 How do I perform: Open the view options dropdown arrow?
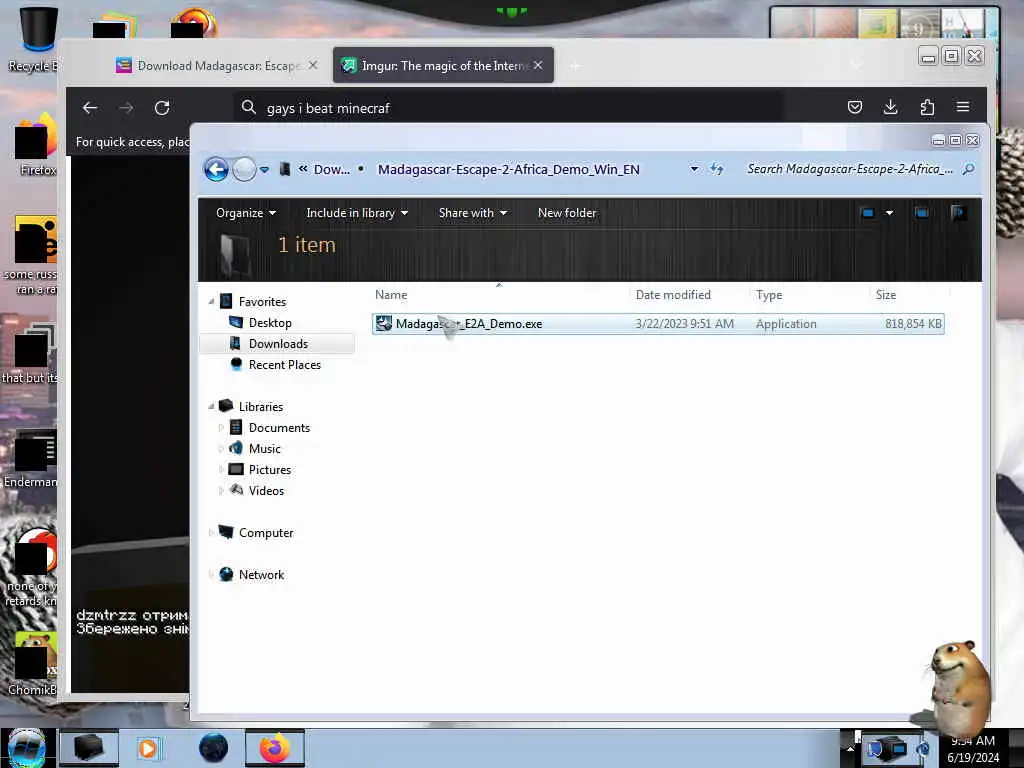click(889, 213)
